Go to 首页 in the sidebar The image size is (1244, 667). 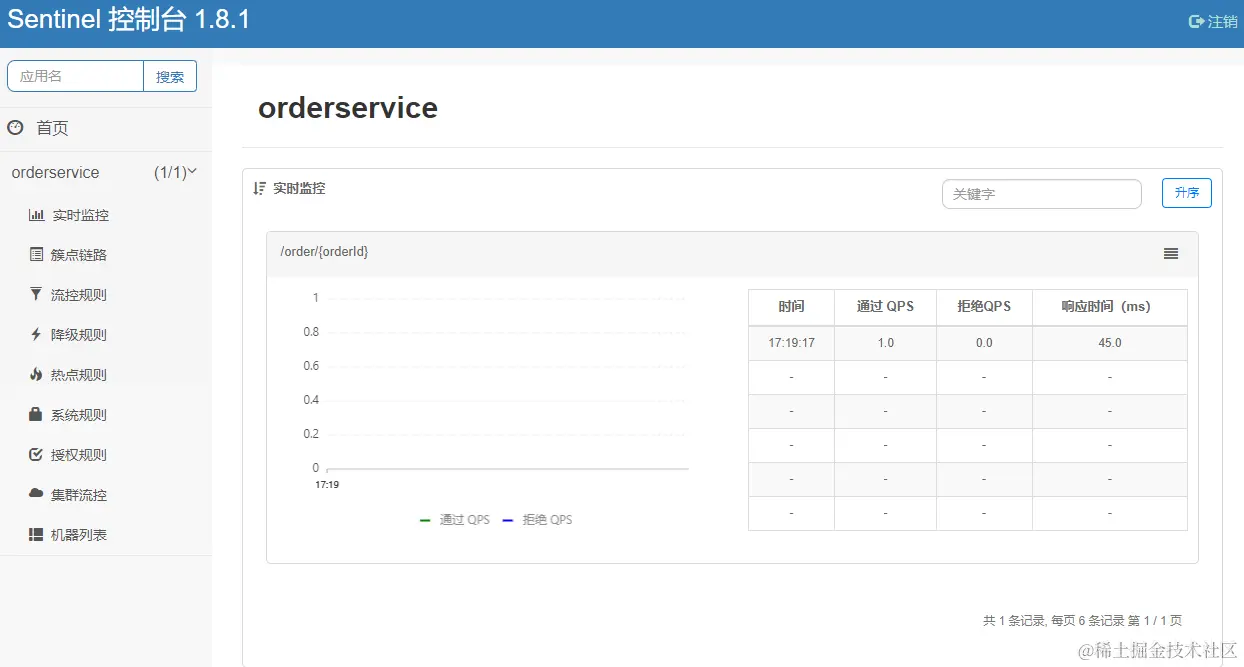(x=52, y=128)
